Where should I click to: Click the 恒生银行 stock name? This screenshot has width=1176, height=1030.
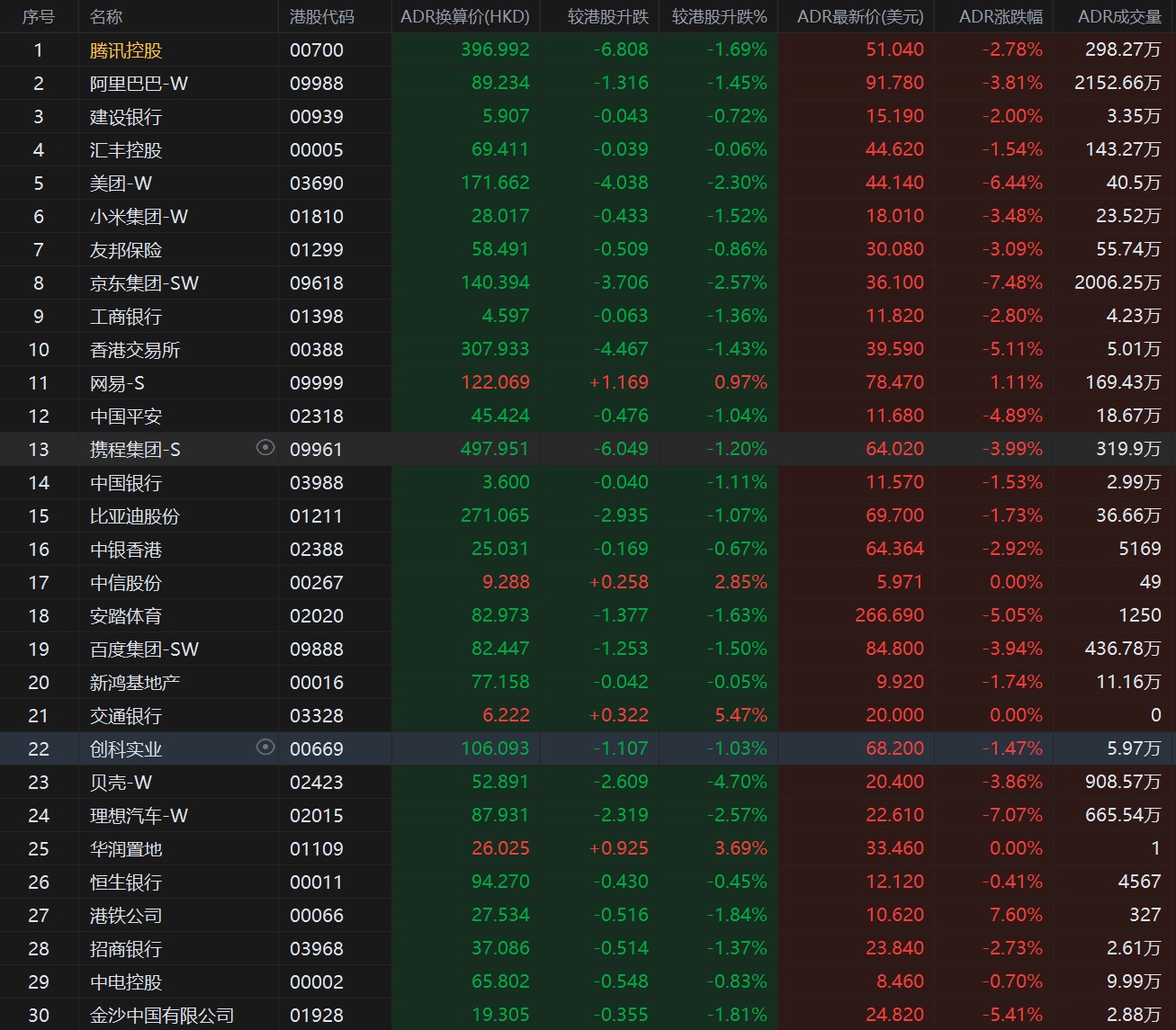coord(126,882)
